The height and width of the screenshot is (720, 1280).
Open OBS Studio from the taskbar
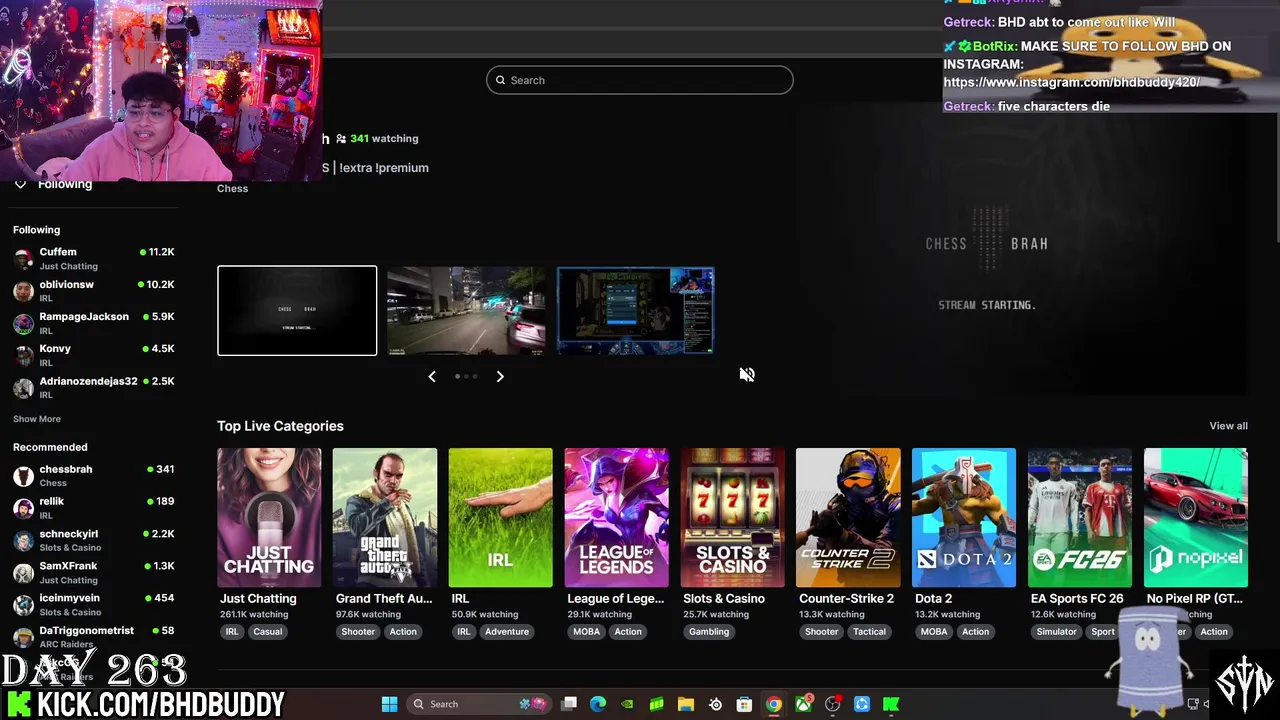832,704
